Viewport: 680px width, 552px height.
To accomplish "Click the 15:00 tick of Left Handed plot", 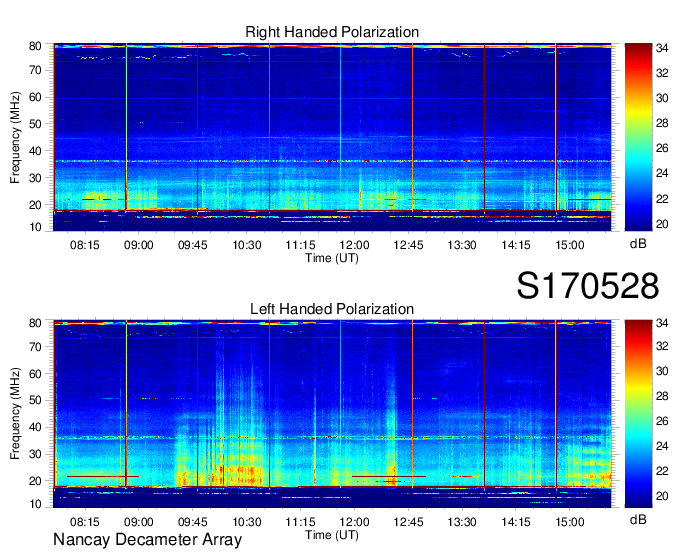I will [x=570, y=522].
